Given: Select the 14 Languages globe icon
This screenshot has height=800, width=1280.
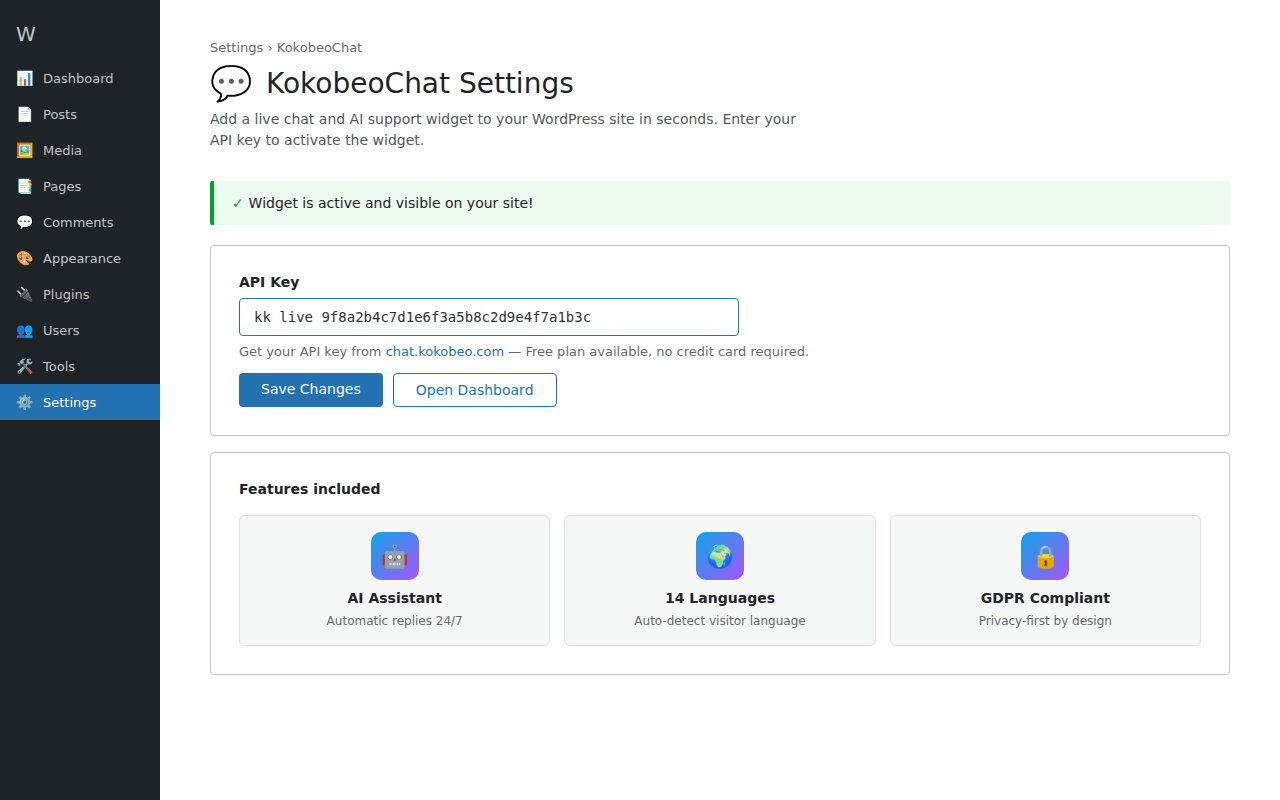Looking at the screenshot, I should pyautogui.click(x=719, y=556).
